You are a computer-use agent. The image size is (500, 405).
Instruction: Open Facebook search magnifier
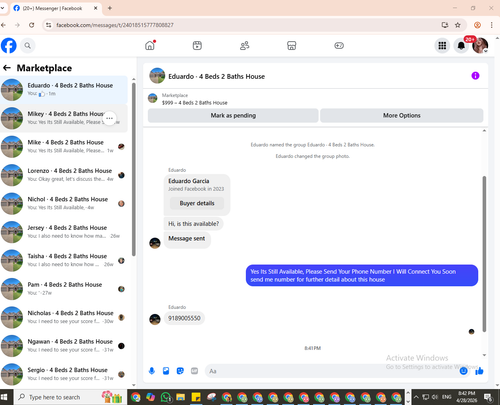point(28,46)
